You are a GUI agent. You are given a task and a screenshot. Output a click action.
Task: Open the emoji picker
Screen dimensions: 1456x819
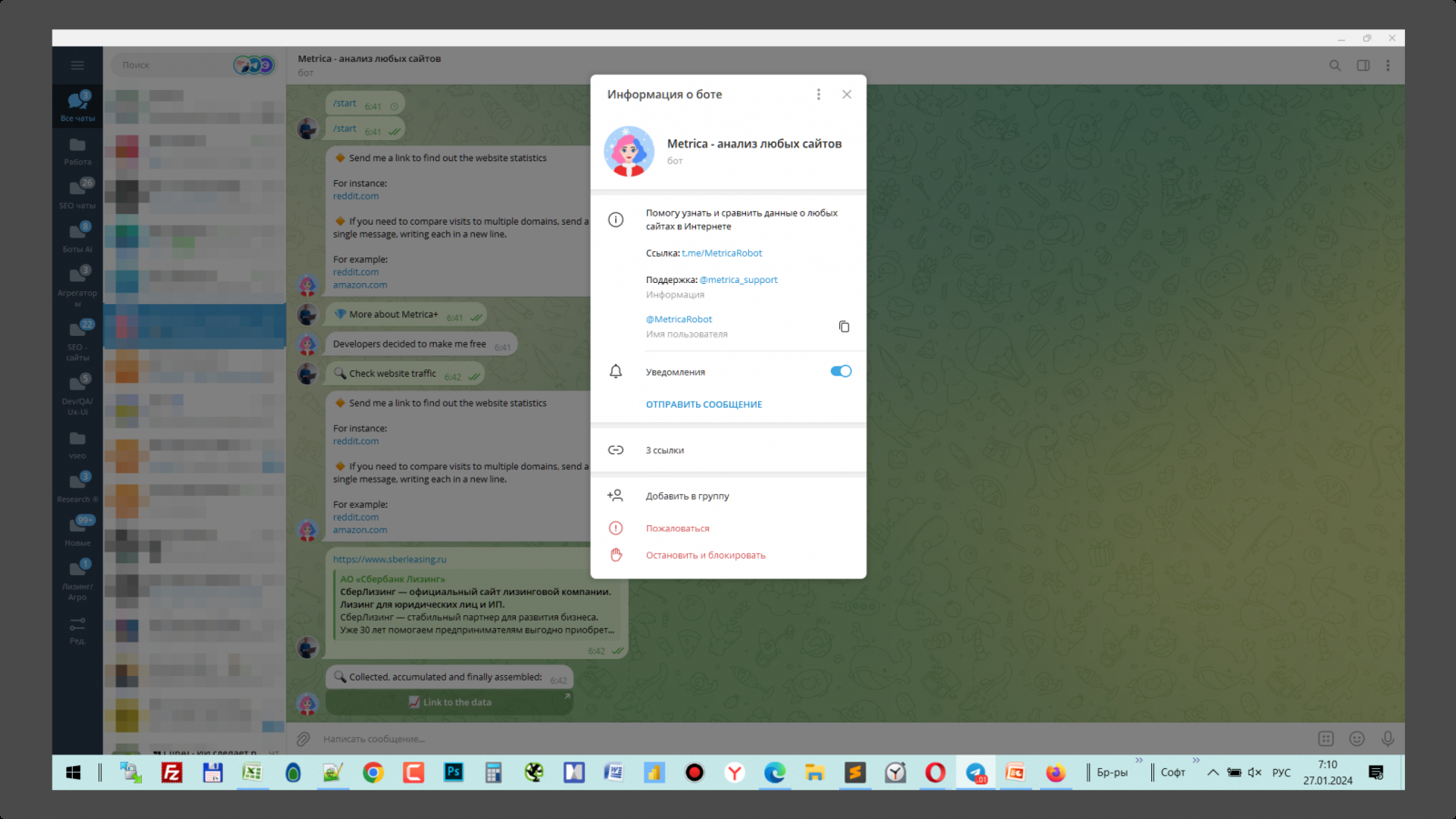(x=1357, y=739)
